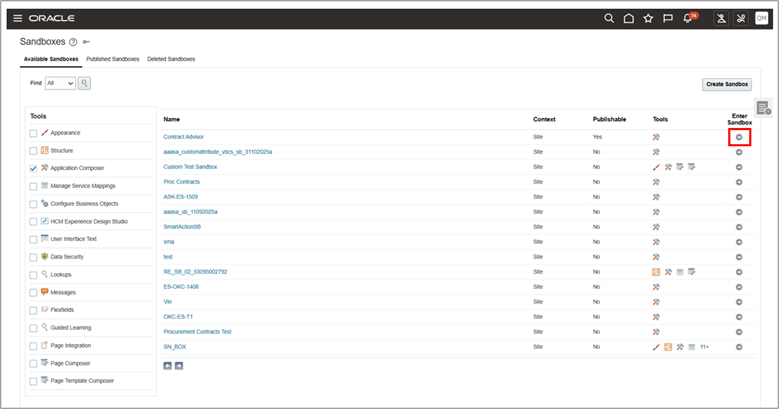Check the Structure tool checkbox
The image size is (779, 409).
33,151
